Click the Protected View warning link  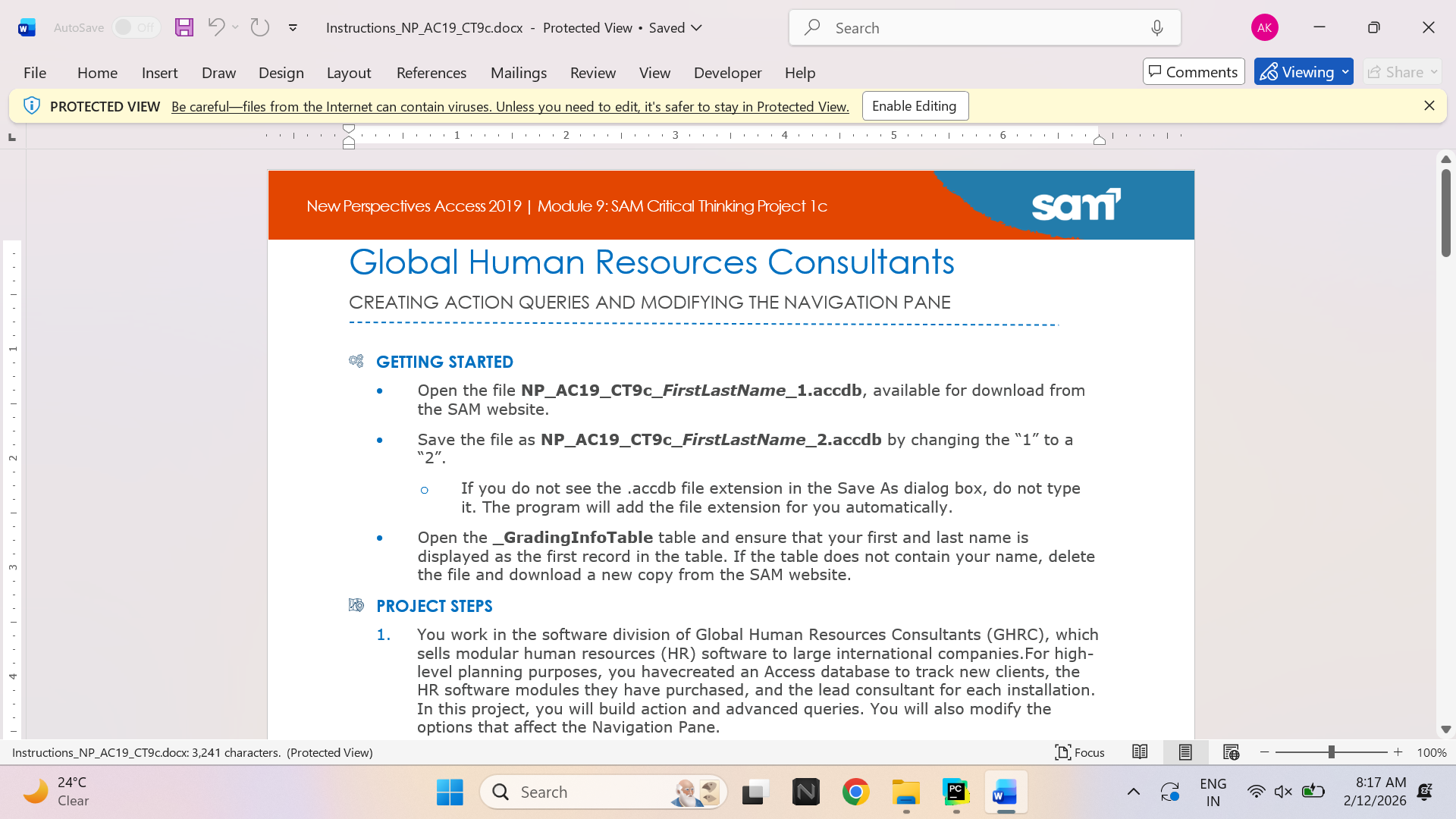pyautogui.click(x=510, y=107)
